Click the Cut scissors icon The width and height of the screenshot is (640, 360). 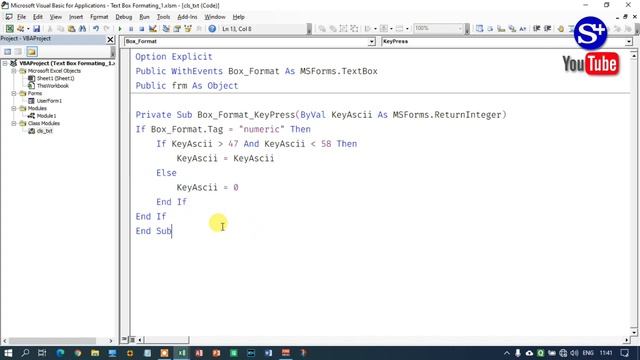[x=50, y=29]
